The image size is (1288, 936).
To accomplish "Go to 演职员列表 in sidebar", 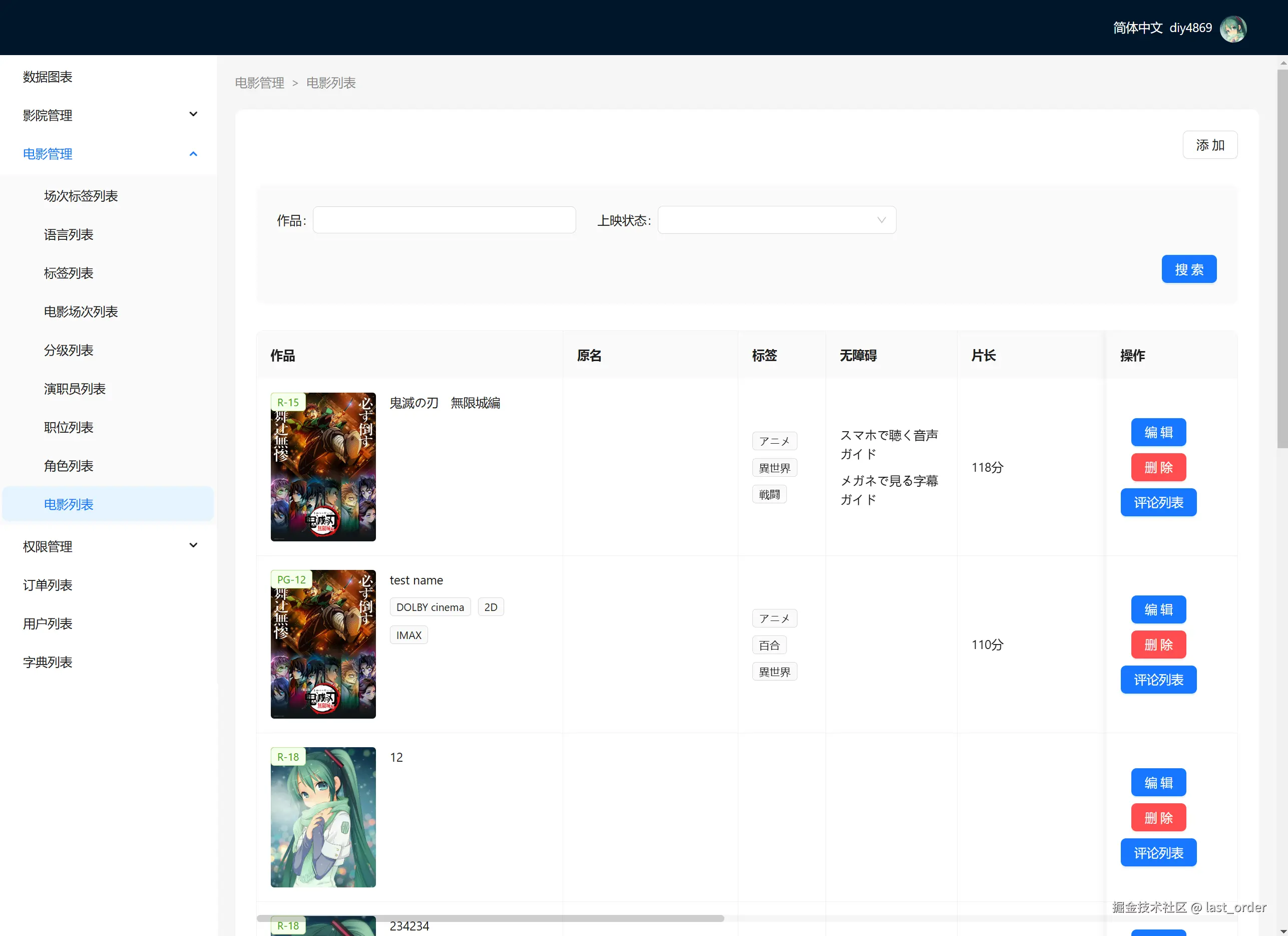I will 75,389.
